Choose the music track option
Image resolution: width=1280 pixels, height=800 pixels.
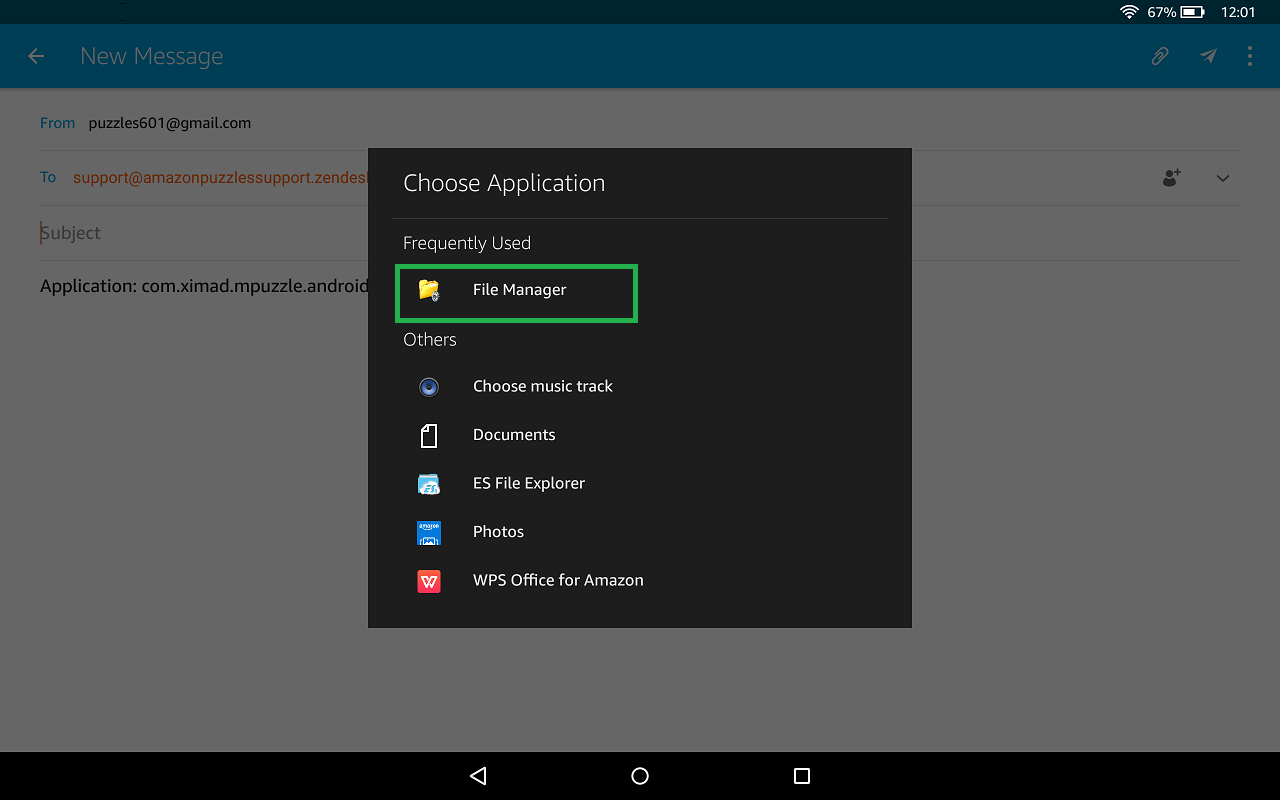pyautogui.click(x=542, y=386)
